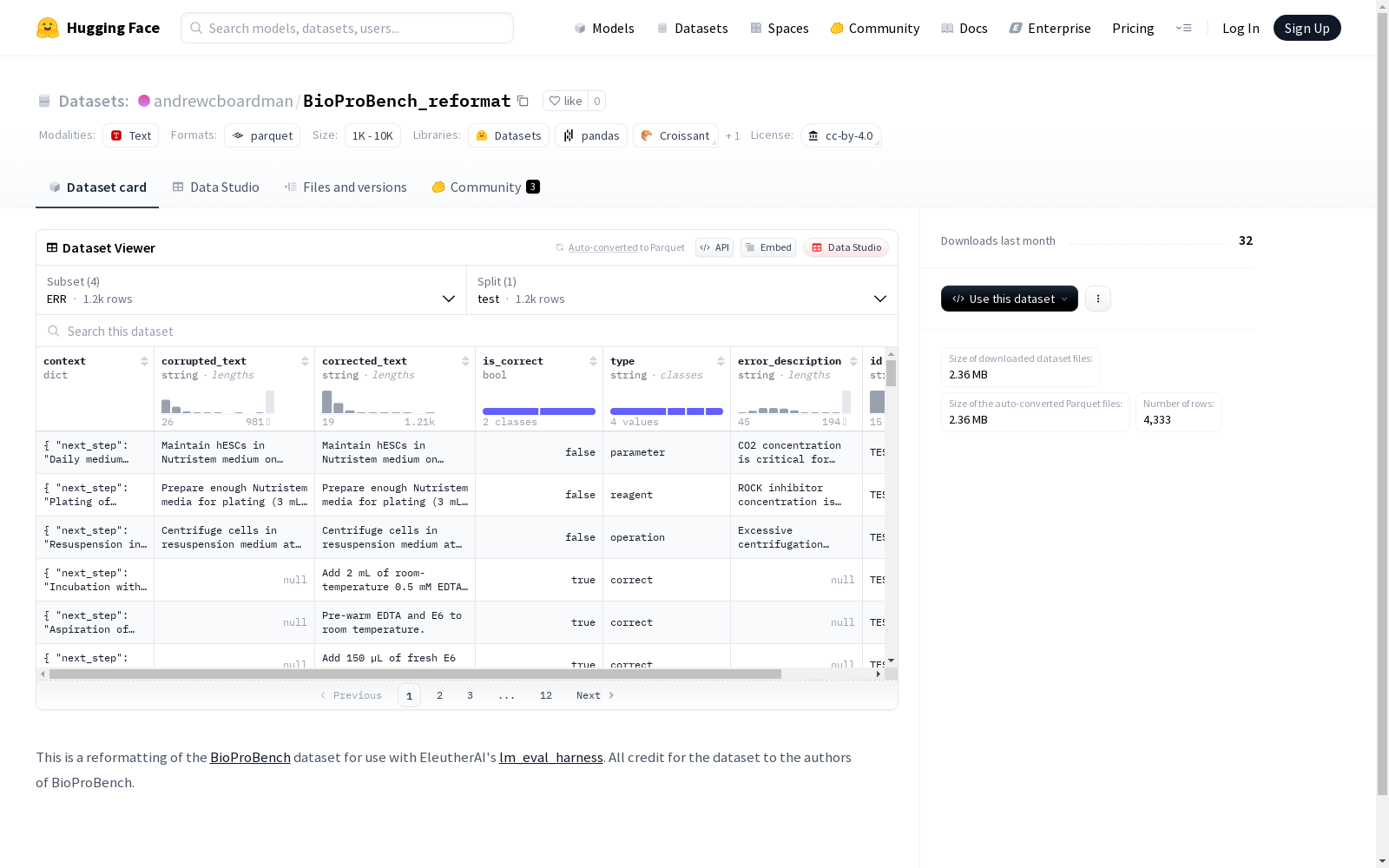The width and height of the screenshot is (1389, 868).
Task: Open the Community tab with 3 items
Action: tap(486, 187)
